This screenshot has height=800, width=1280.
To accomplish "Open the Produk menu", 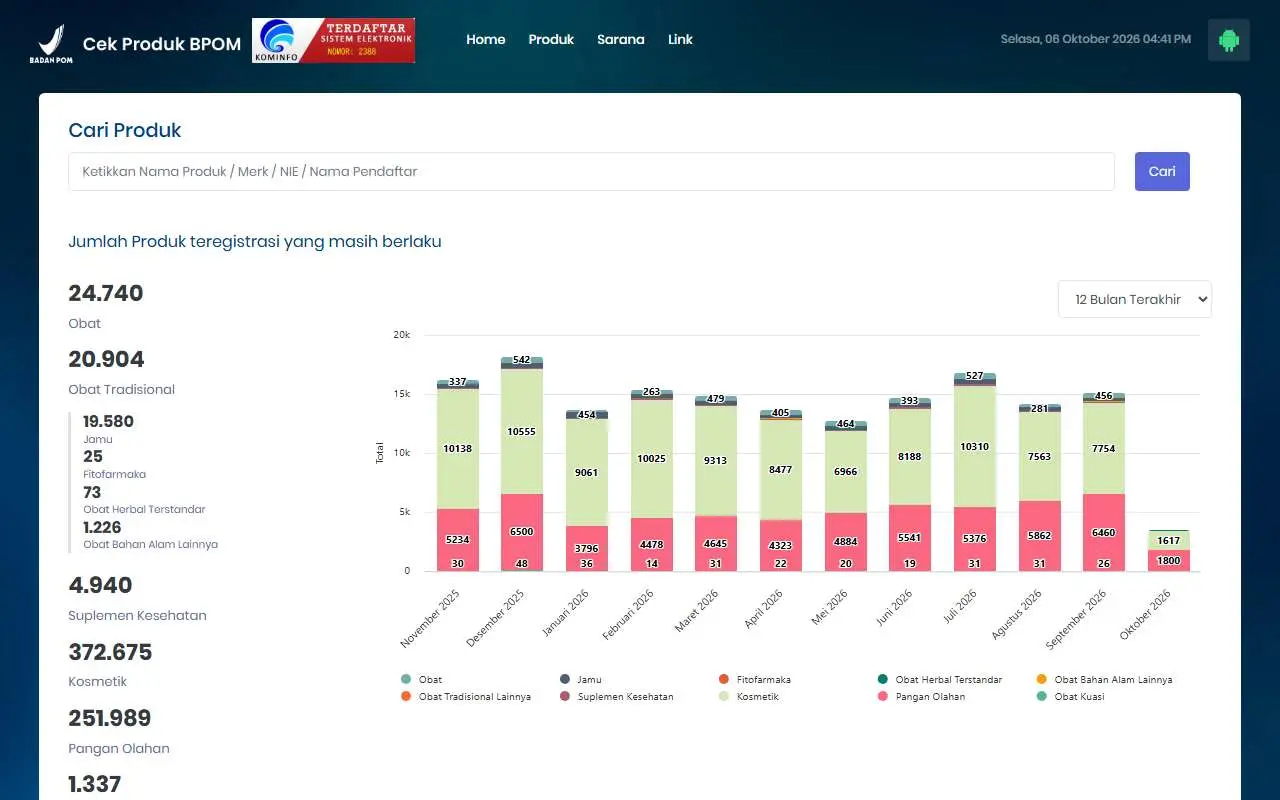I will pos(551,40).
